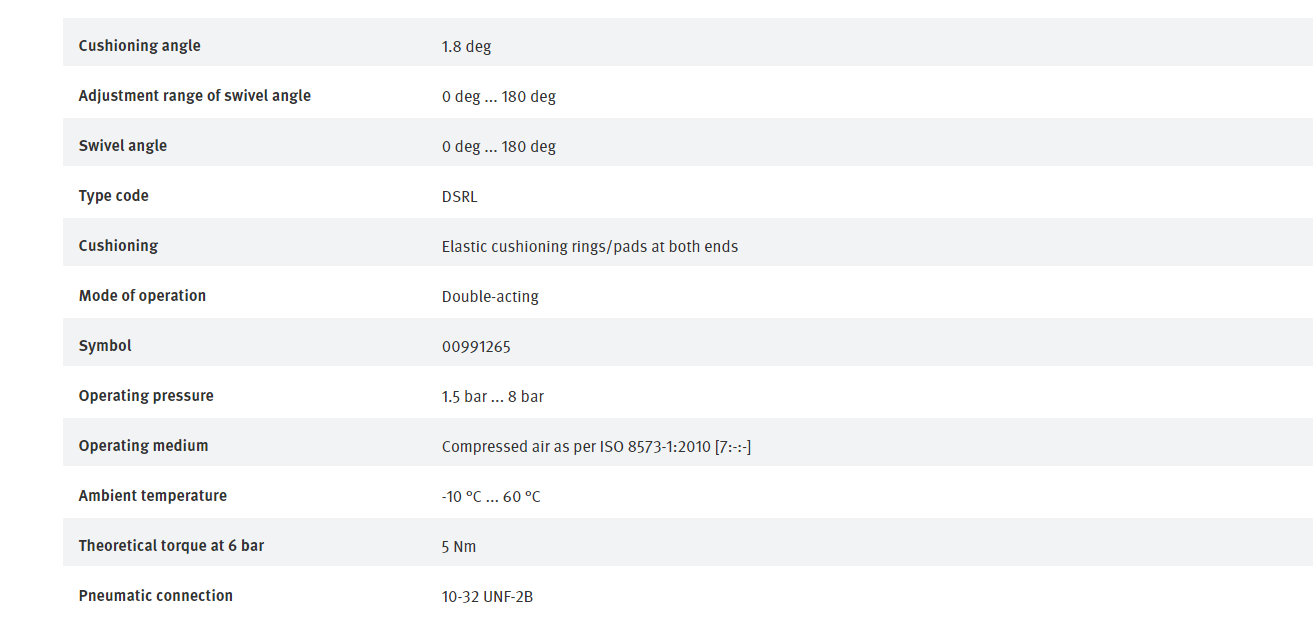
Task: Click the Symbol row label
Action: coord(105,346)
